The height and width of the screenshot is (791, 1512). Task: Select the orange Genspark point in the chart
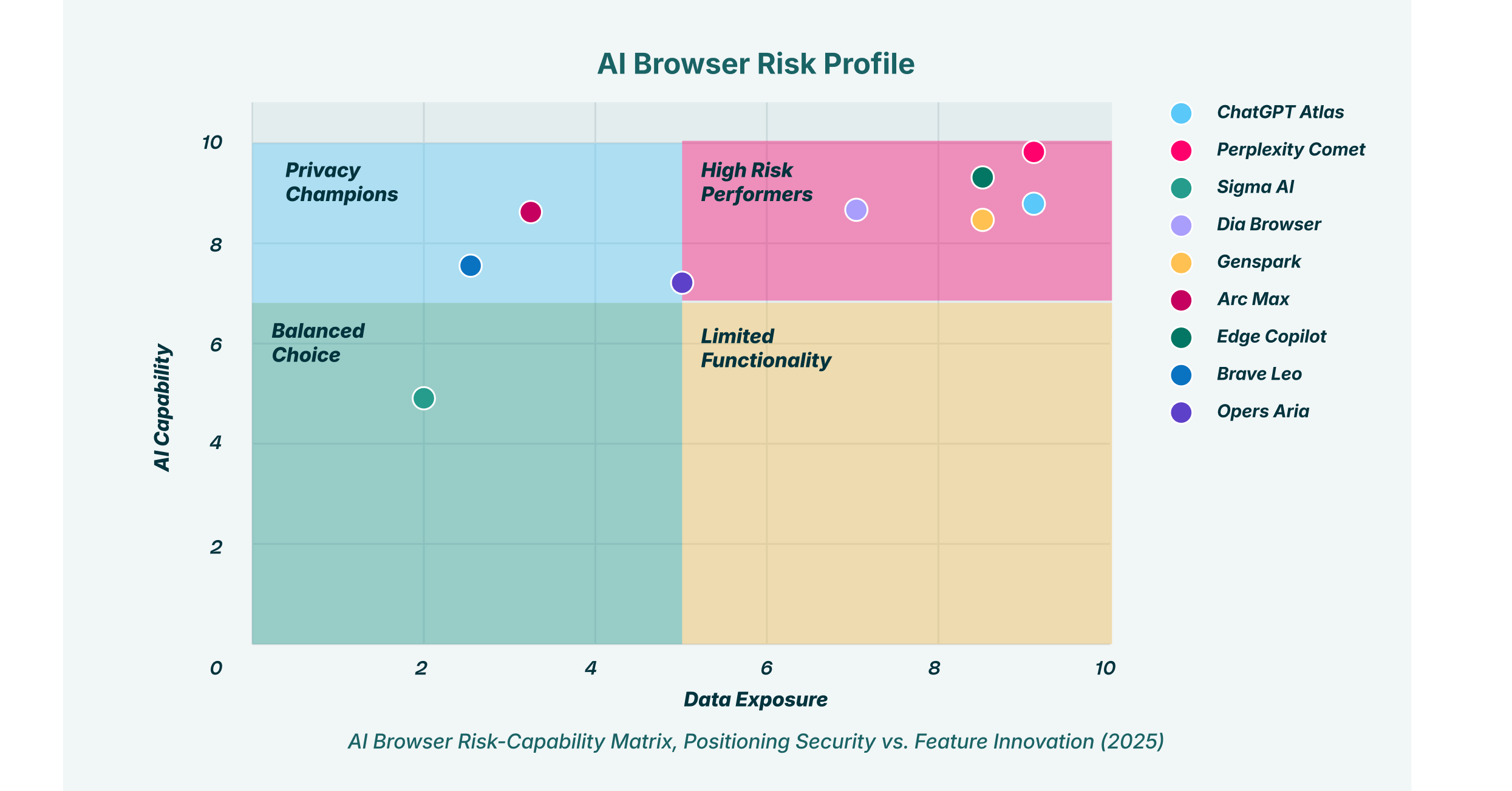(x=982, y=220)
